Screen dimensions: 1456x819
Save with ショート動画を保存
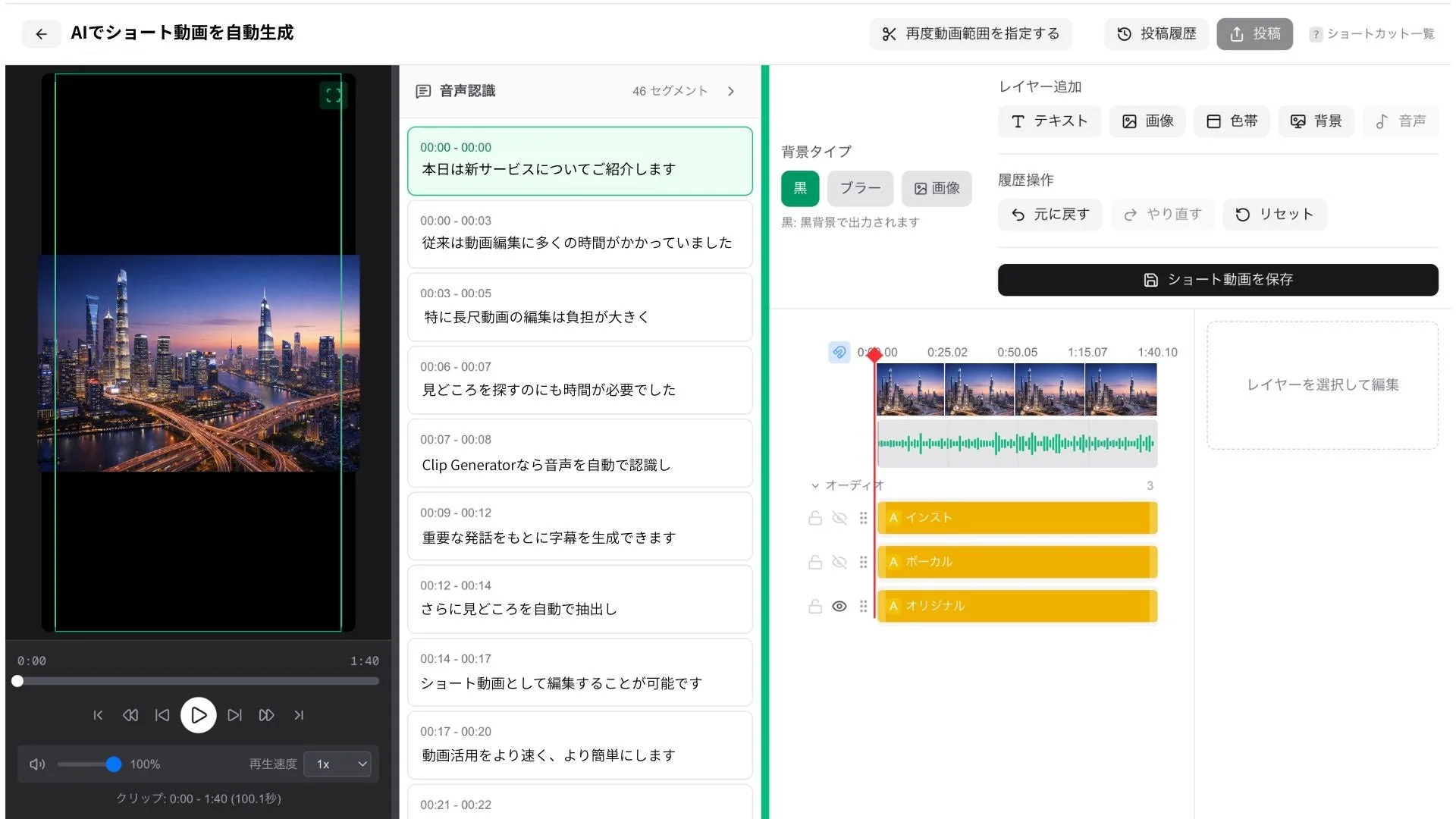[x=1217, y=280]
